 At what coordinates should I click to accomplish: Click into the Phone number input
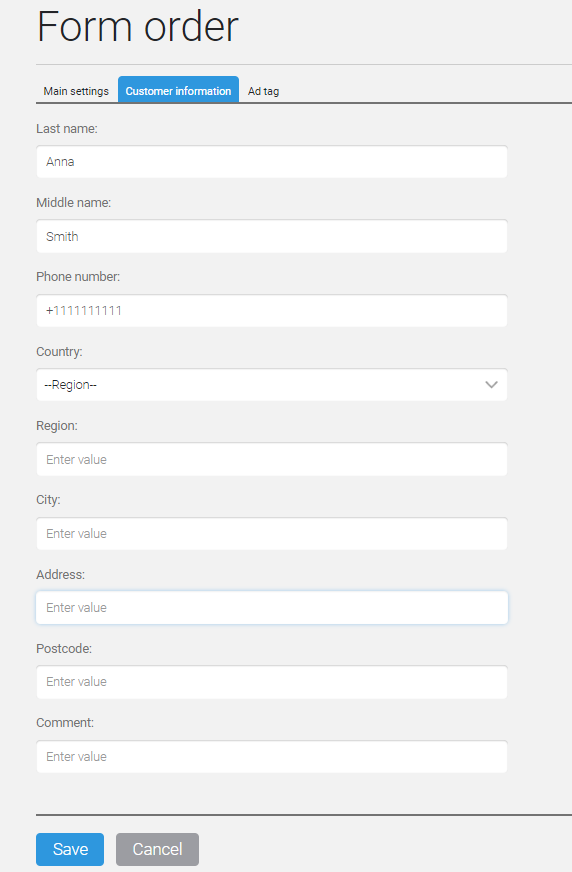point(272,310)
